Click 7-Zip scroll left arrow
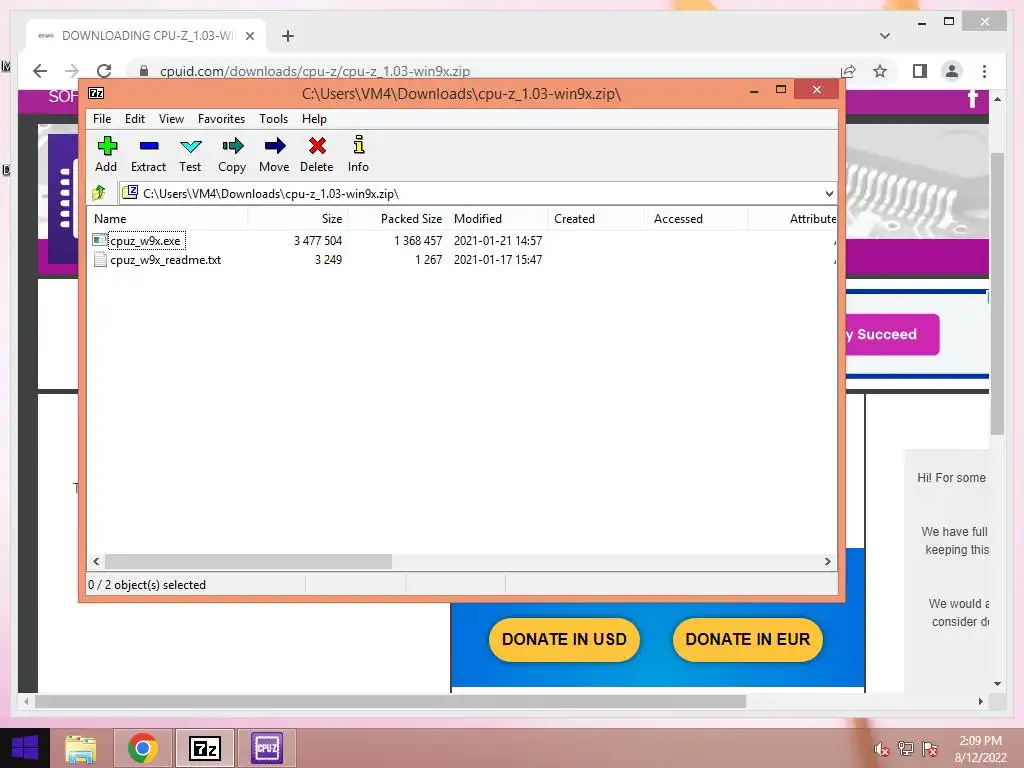The height and width of the screenshot is (768, 1024). [96, 562]
